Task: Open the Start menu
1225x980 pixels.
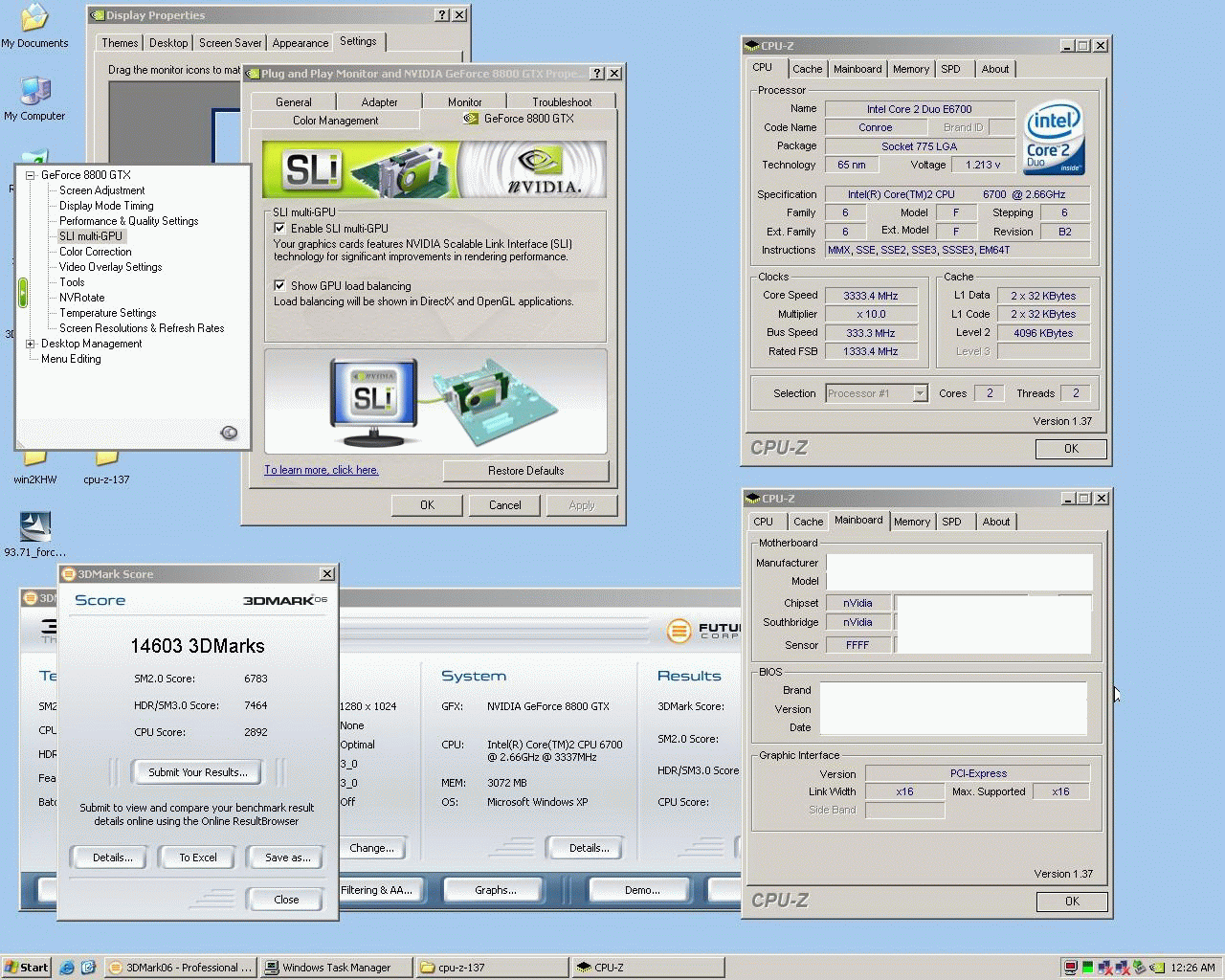Action: (26, 968)
